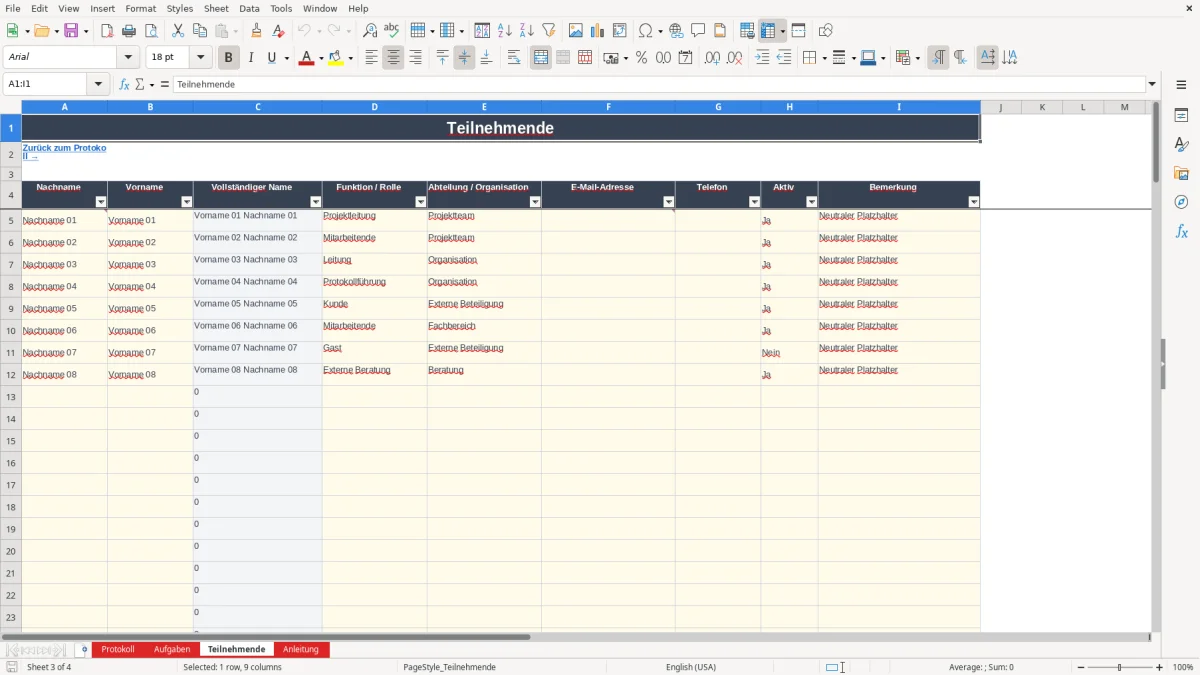Toggle Bold formatting
Viewport: 1200px width, 675px height.
[228, 58]
